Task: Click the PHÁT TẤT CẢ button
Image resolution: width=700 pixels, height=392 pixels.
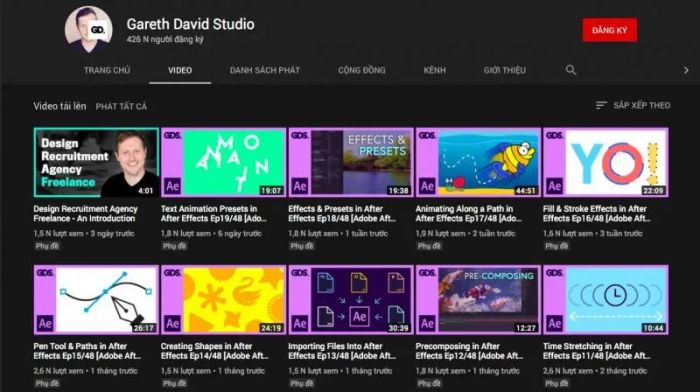Action: click(121, 106)
